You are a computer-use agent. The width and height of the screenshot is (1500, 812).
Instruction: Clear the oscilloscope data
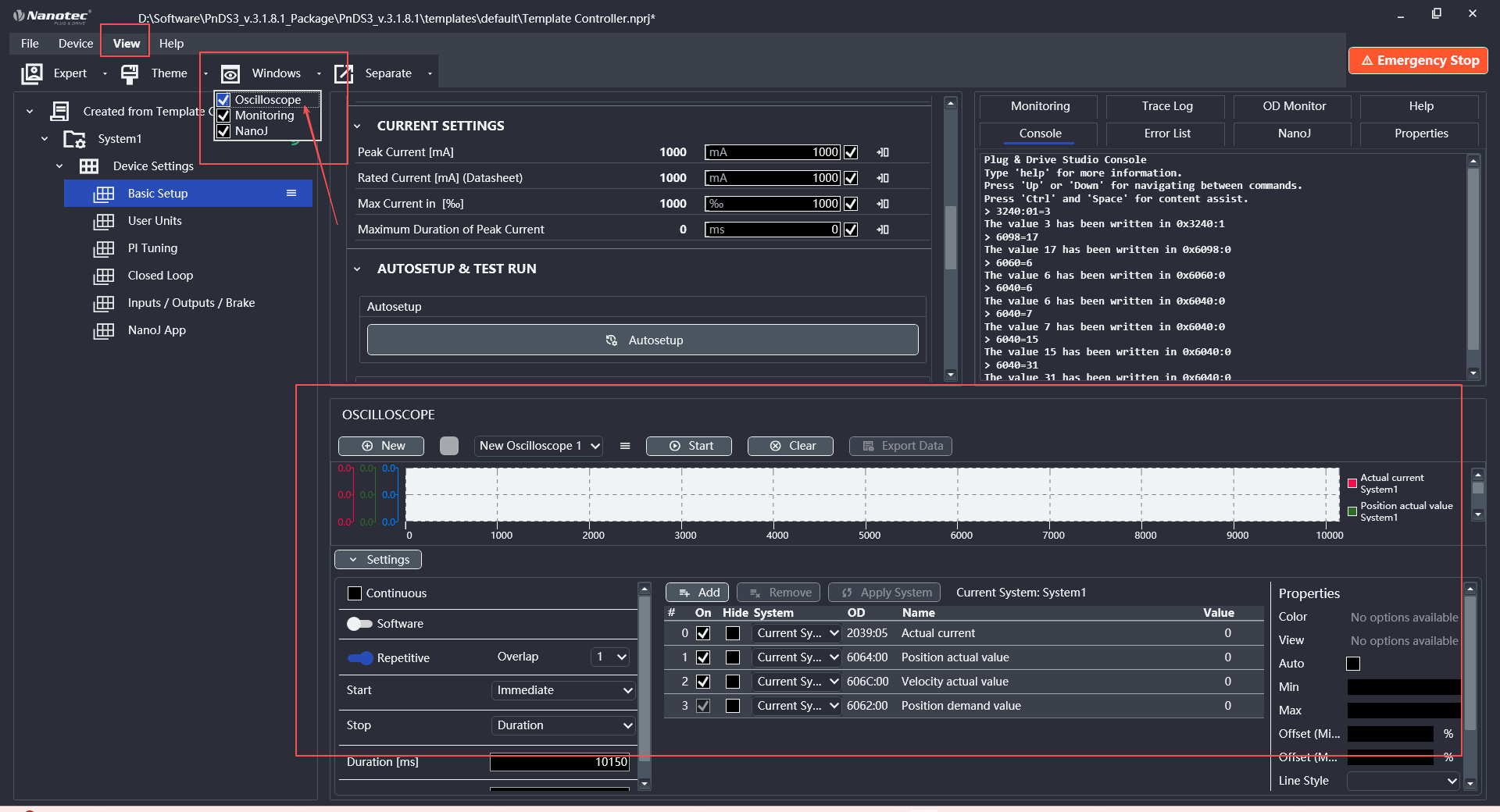pyautogui.click(x=791, y=446)
